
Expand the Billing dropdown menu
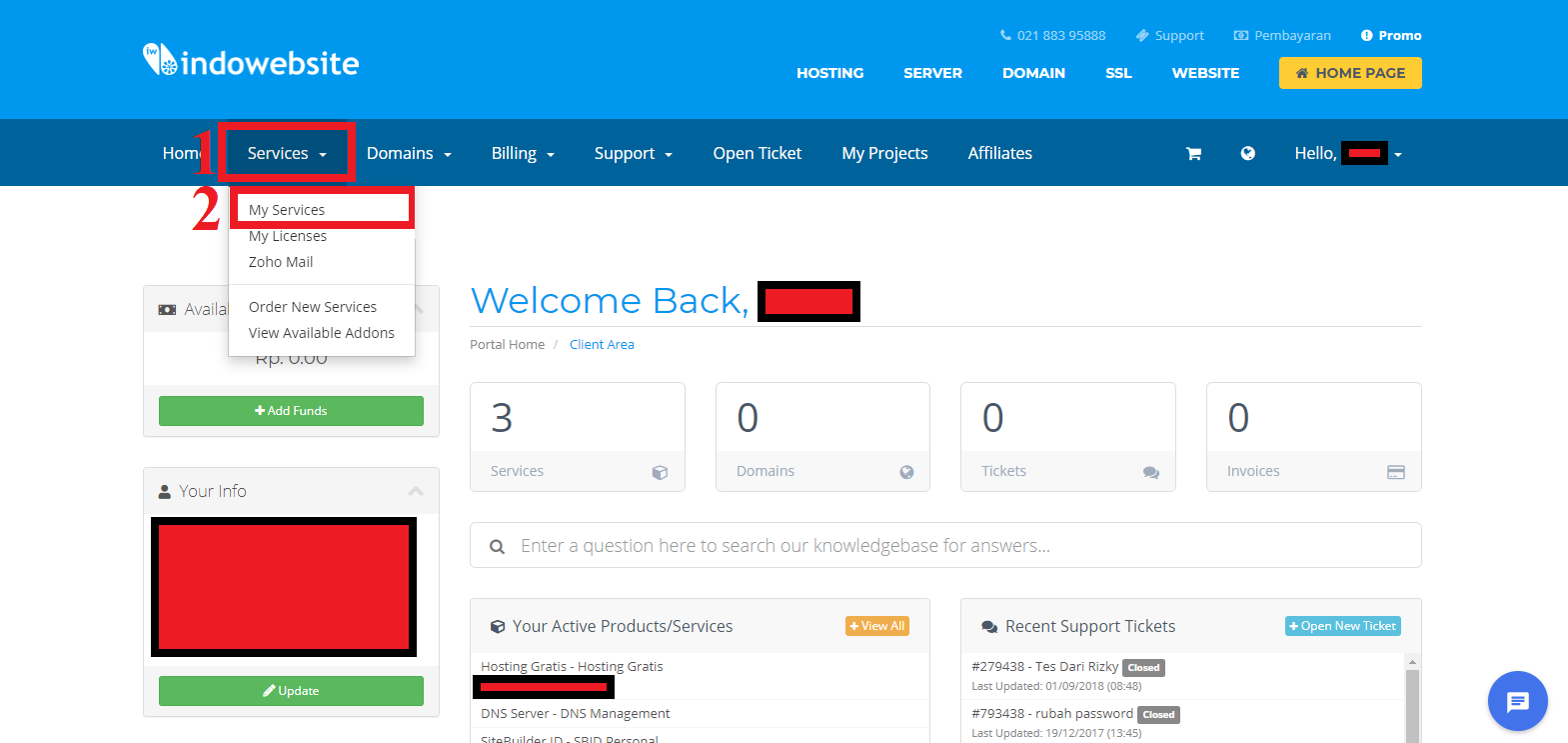pyautogui.click(x=523, y=153)
